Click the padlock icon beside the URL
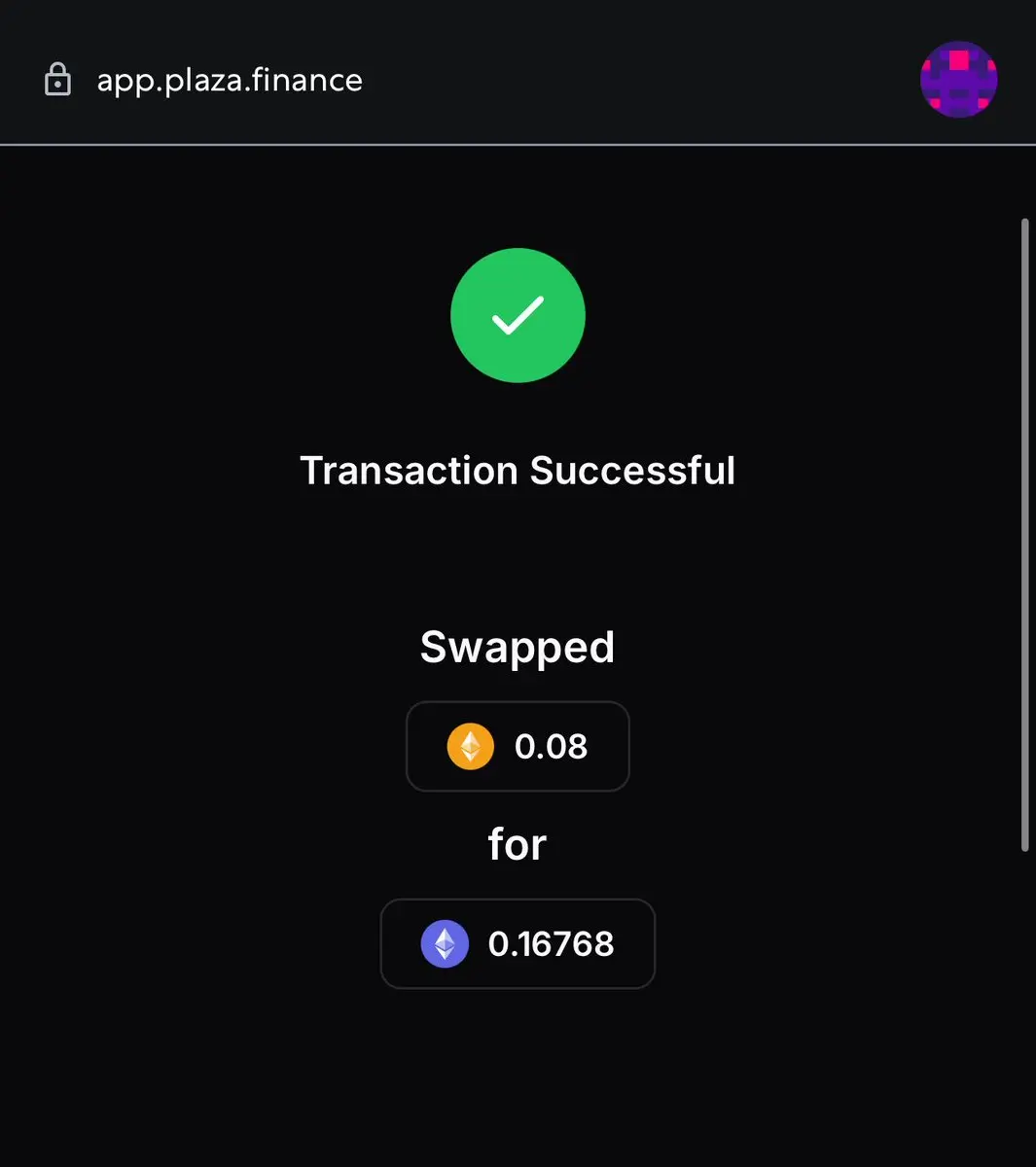The width and height of the screenshot is (1036, 1167). pyautogui.click(x=58, y=80)
